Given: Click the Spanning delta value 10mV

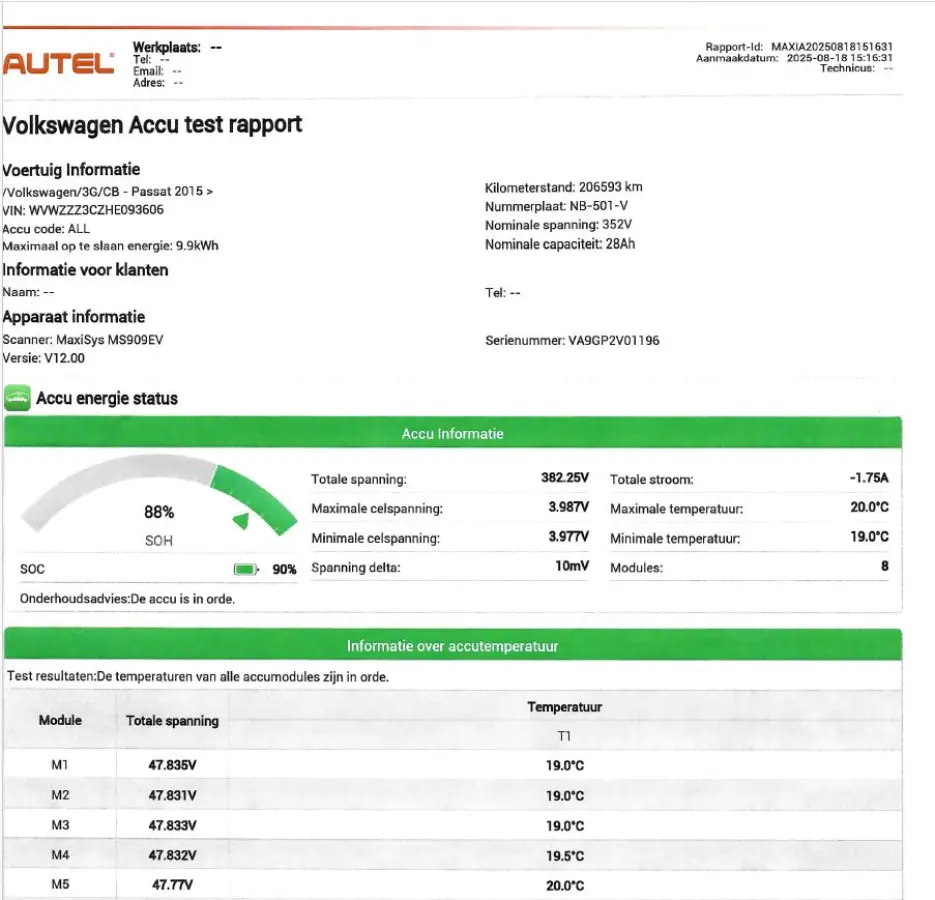Looking at the screenshot, I should click(x=572, y=565).
